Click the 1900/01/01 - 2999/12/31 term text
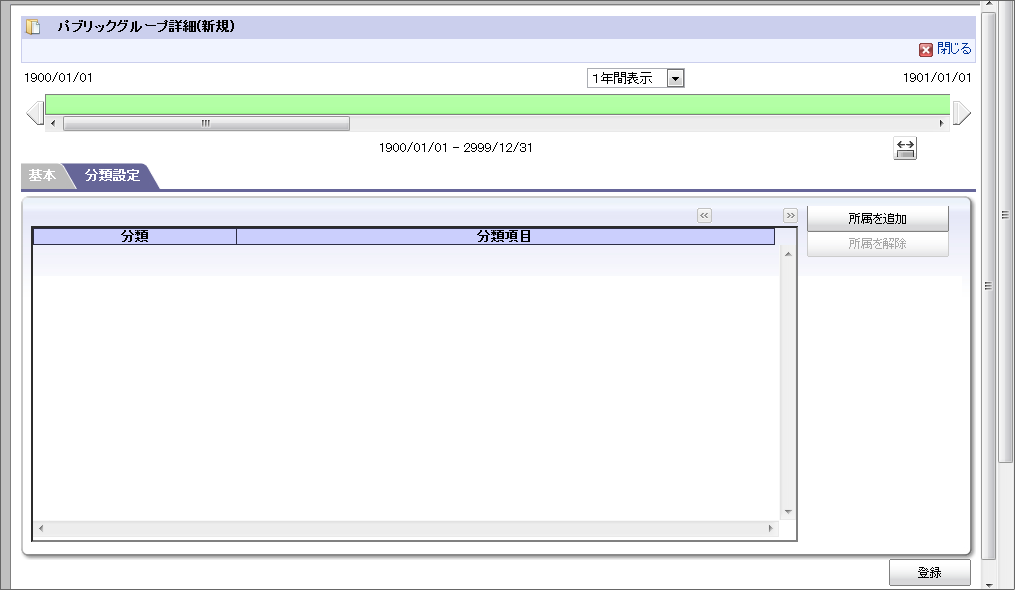1015x590 pixels. coord(456,148)
